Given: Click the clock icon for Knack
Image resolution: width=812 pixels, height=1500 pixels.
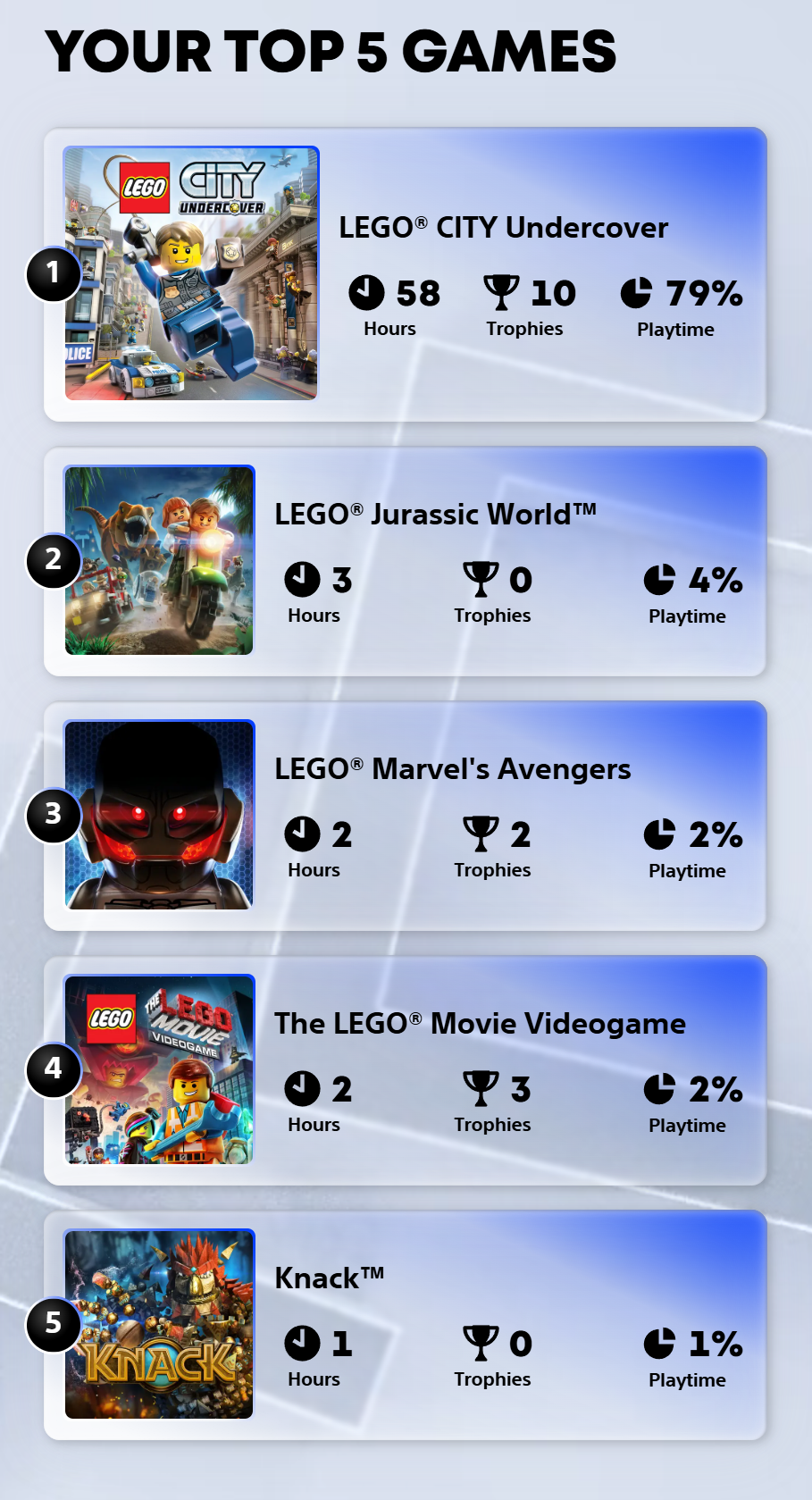Looking at the screenshot, I should pyautogui.click(x=302, y=1343).
